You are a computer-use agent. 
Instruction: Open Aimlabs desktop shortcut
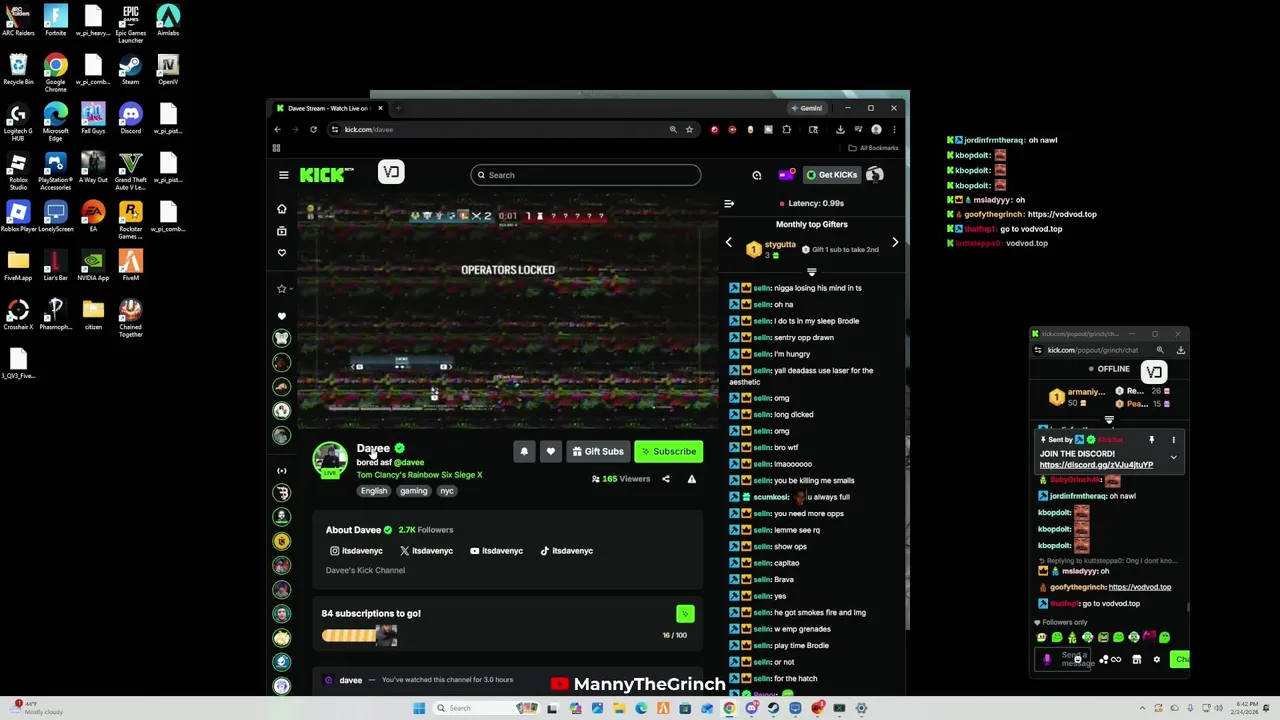(168, 21)
